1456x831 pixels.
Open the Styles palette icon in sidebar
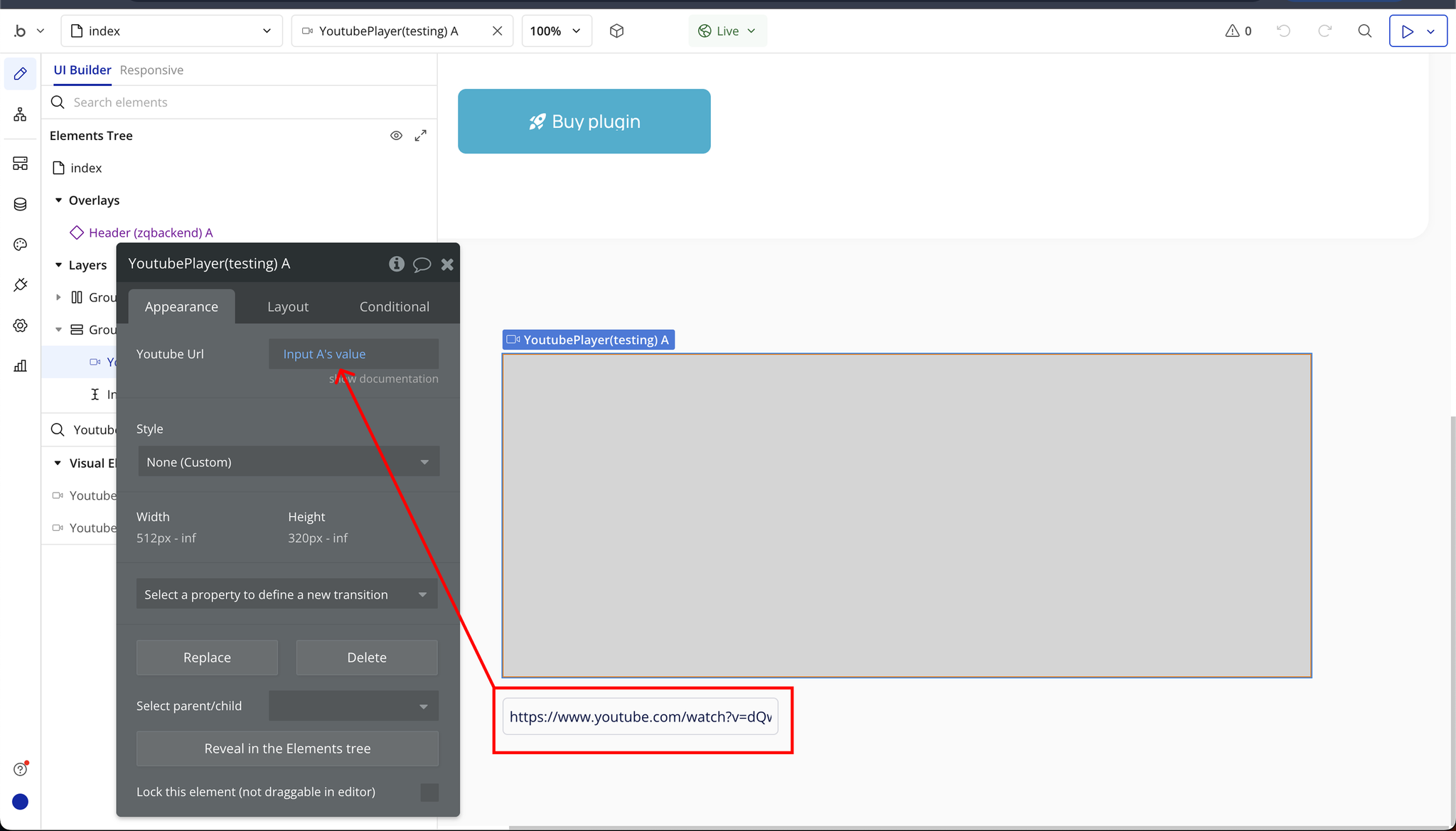point(20,245)
